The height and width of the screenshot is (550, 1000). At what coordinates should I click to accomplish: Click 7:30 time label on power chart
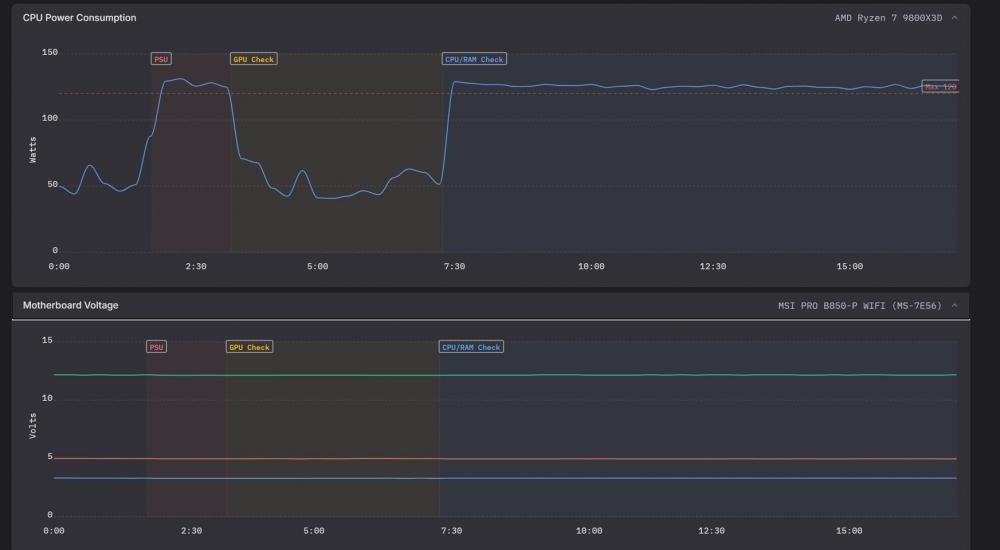point(454,266)
